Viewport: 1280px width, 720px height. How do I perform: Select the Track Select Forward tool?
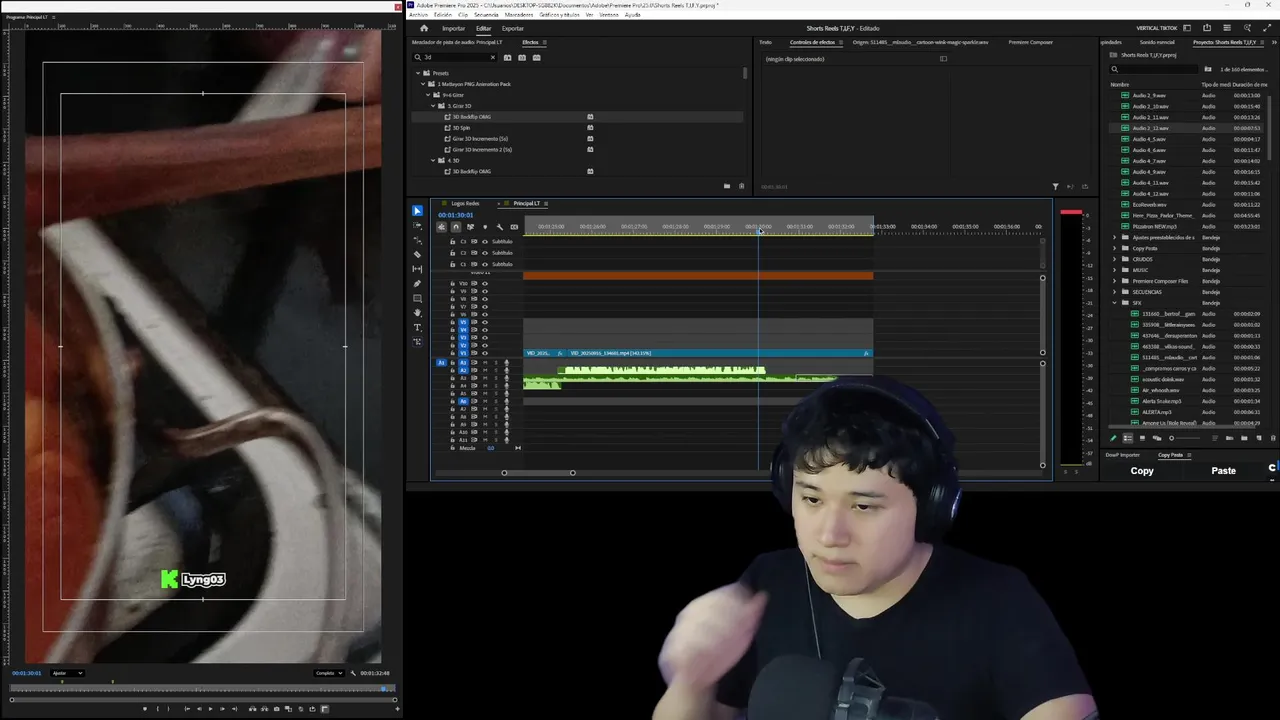[x=417, y=225]
